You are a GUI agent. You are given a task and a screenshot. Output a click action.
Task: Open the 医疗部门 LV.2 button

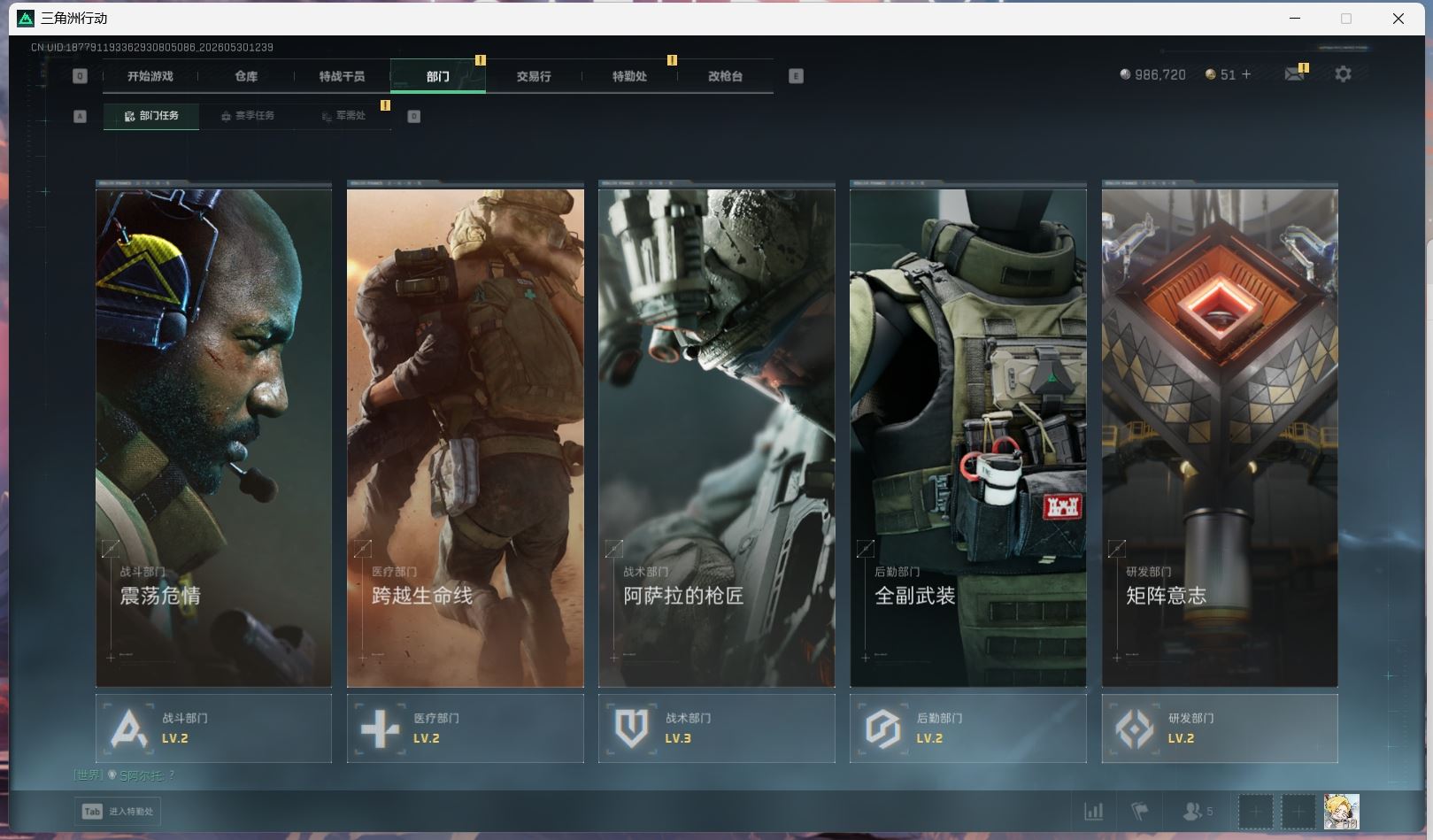465,728
